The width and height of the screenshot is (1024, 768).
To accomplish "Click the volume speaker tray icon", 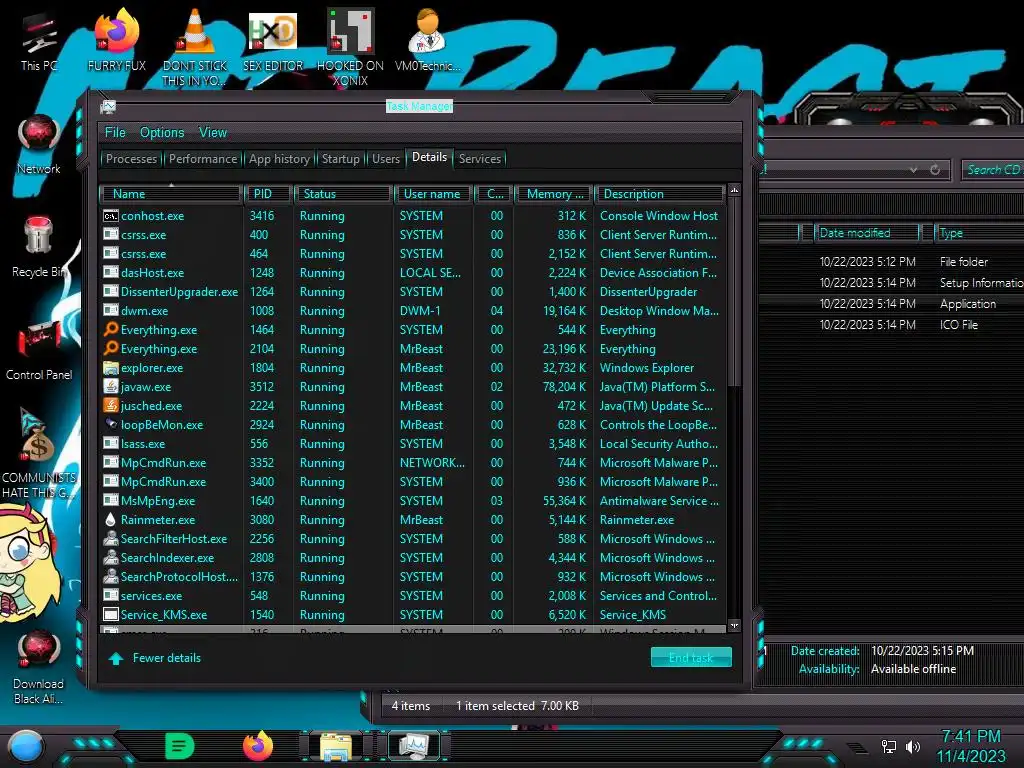I will coord(913,746).
